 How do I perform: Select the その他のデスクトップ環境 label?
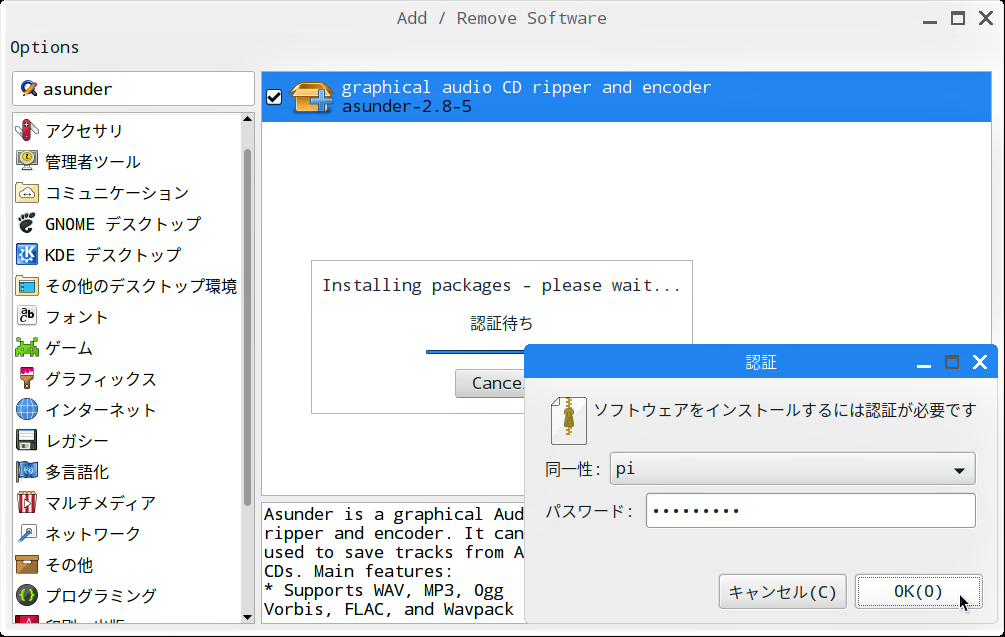click(x=141, y=286)
